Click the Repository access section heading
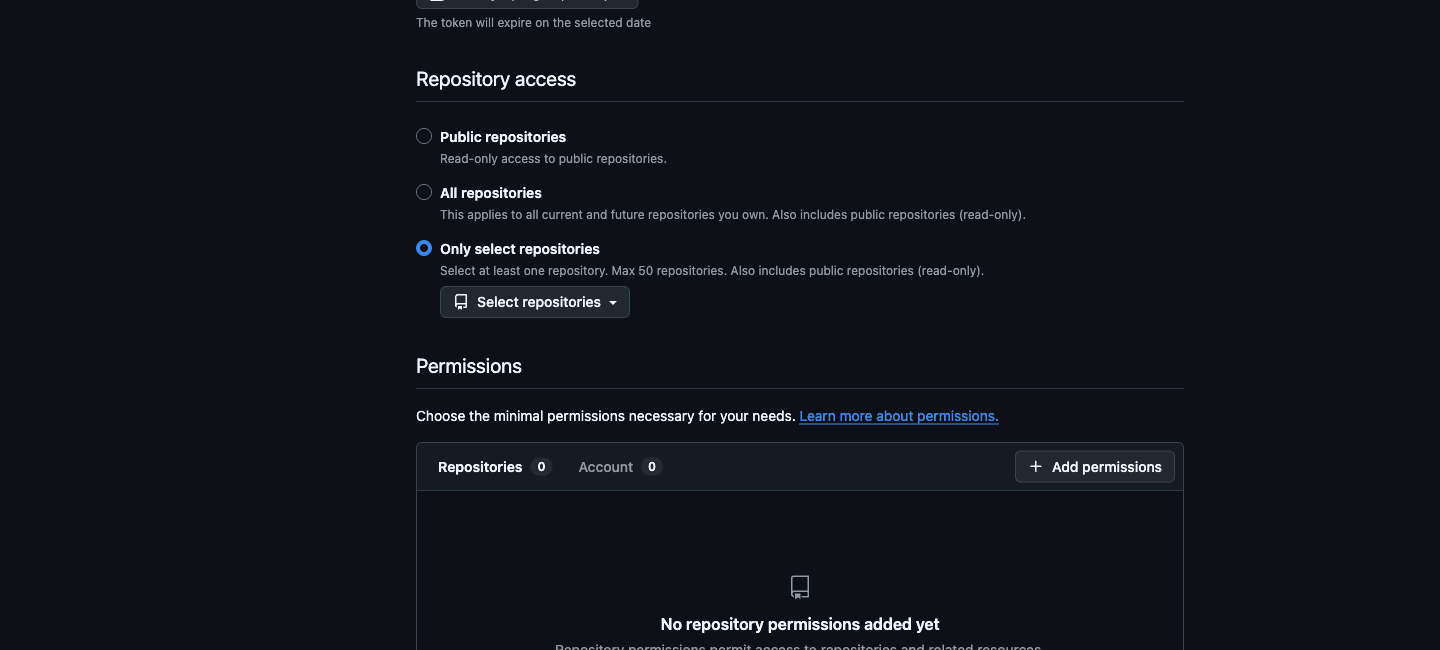Screen dimensions: 1440x650 pos(496,79)
